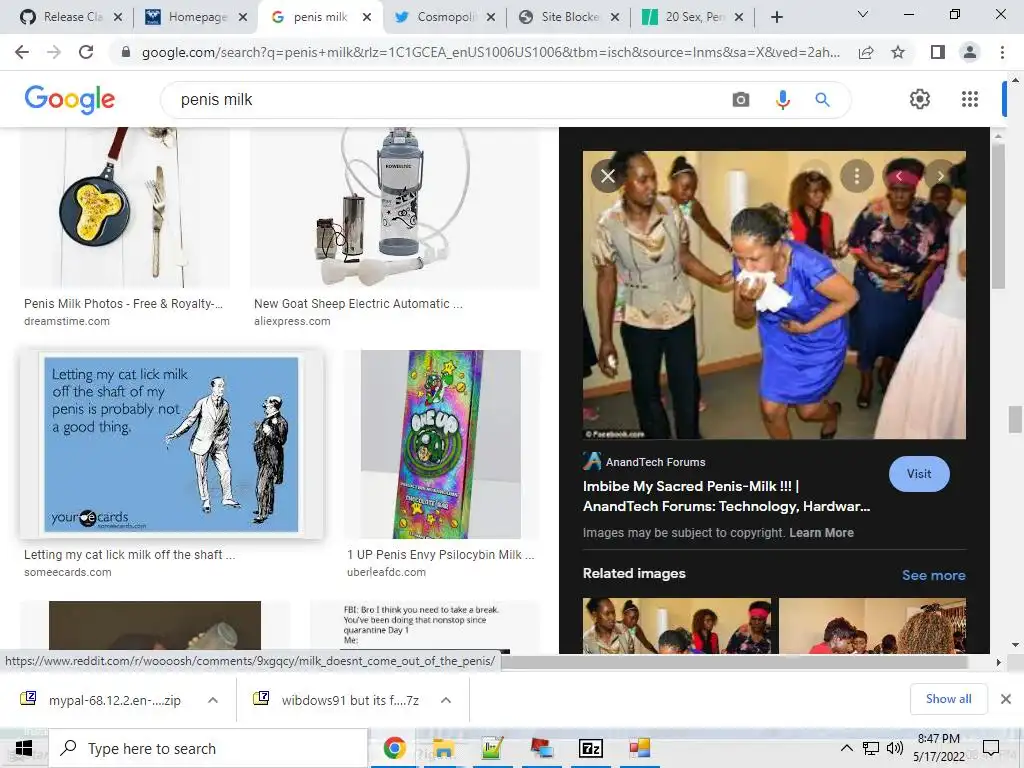Image resolution: width=1024 pixels, height=768 pixels.
Task: Open the notification center icon
Action: [991, 748]
